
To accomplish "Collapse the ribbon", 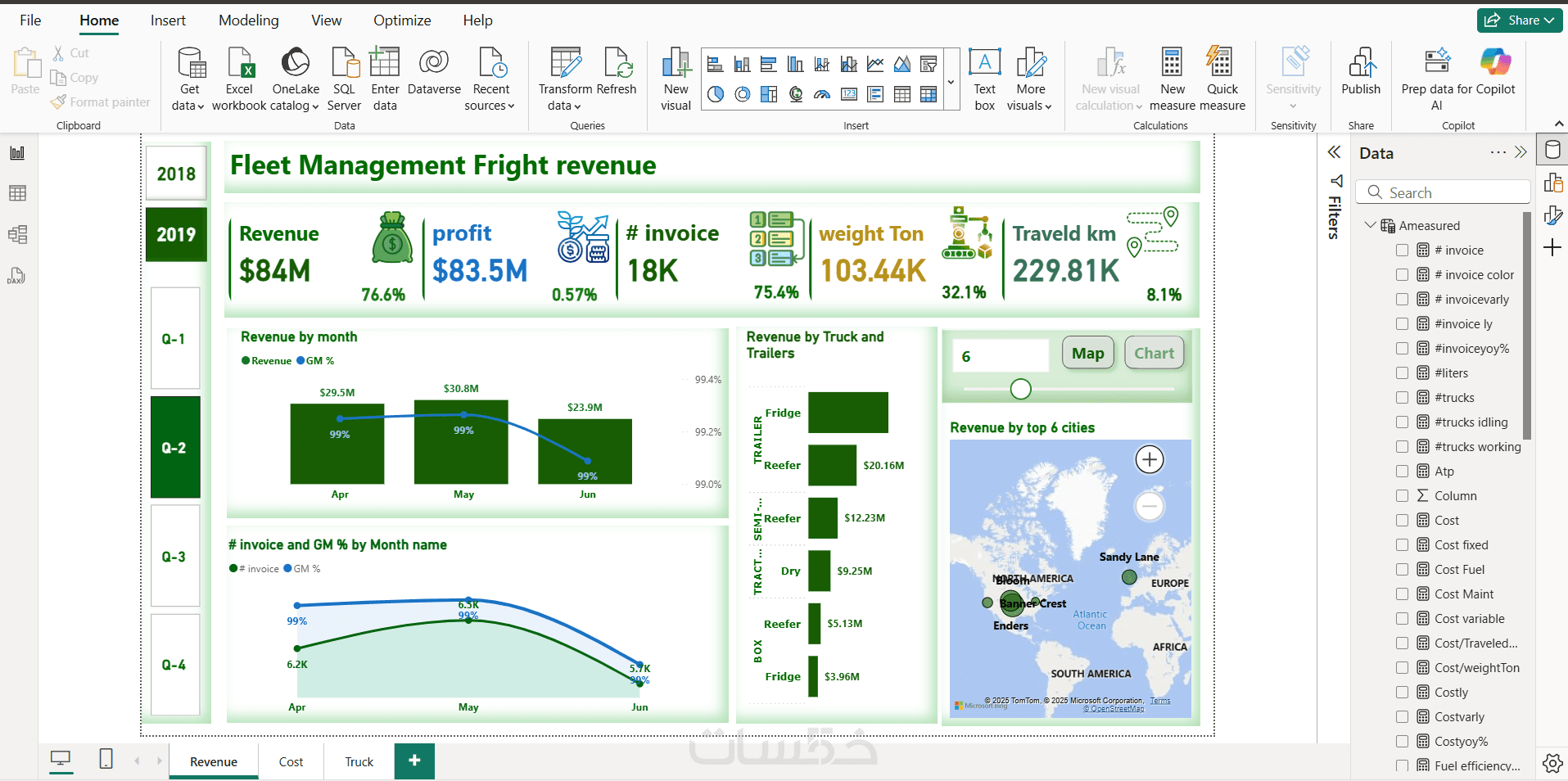I will tap(1559, 124).
